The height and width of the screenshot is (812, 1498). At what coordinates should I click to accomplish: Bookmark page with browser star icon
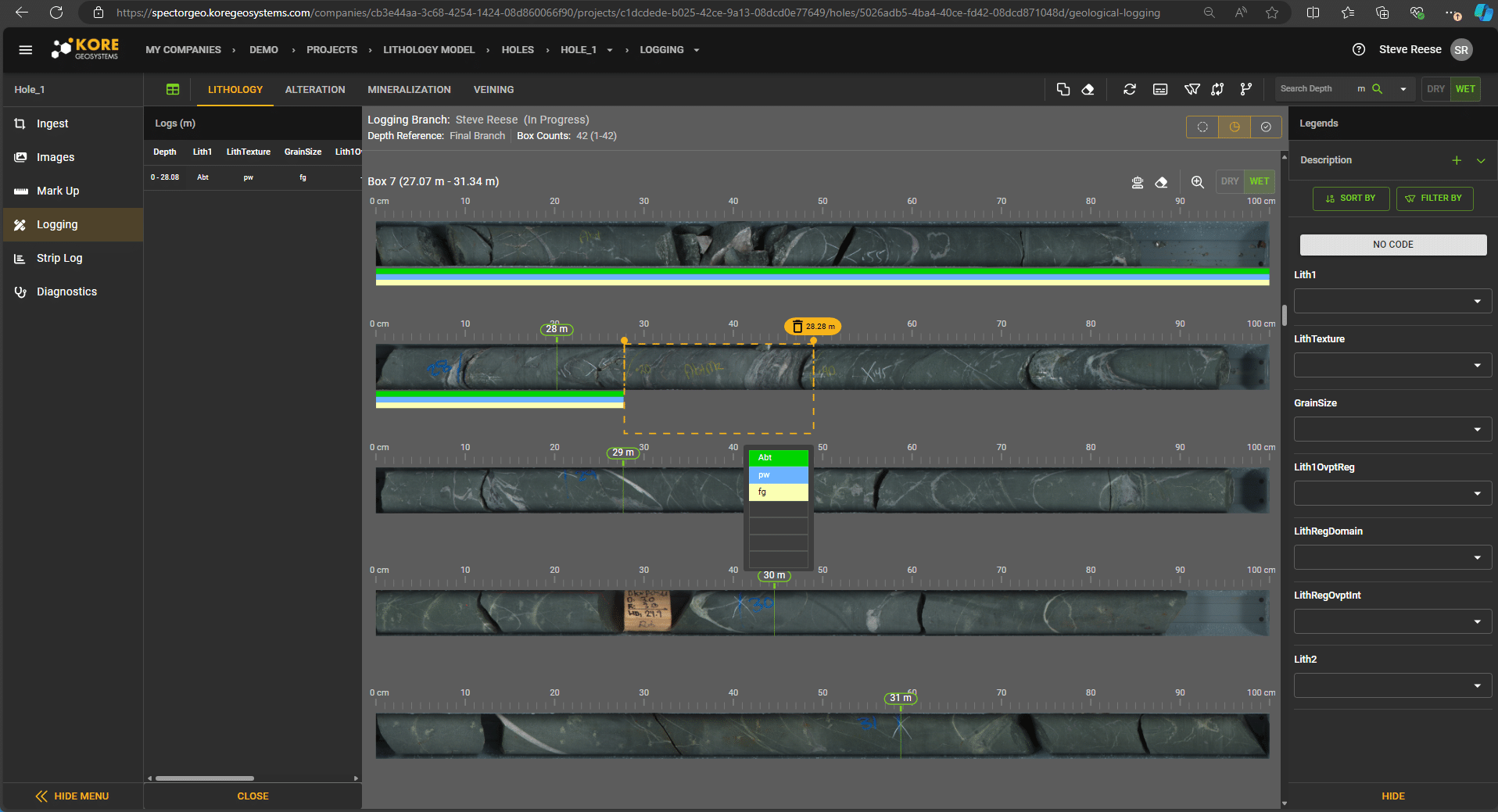click(1272, 13)
